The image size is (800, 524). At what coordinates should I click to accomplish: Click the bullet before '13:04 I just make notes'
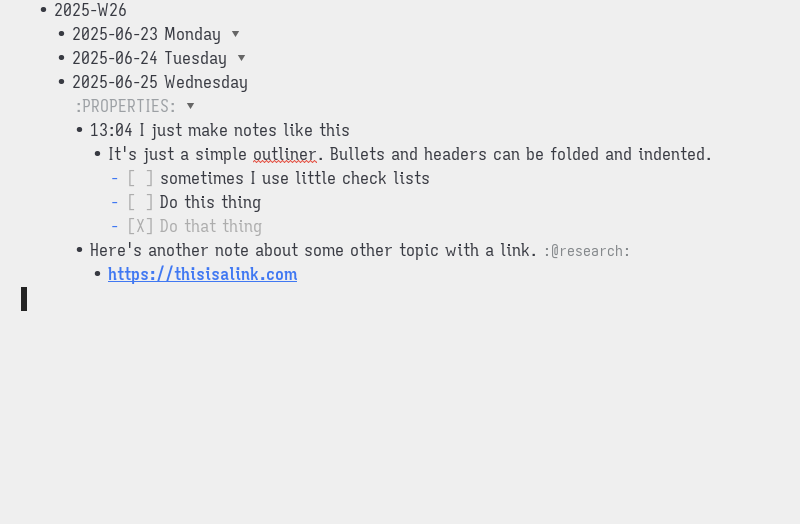tap(79, 130)
